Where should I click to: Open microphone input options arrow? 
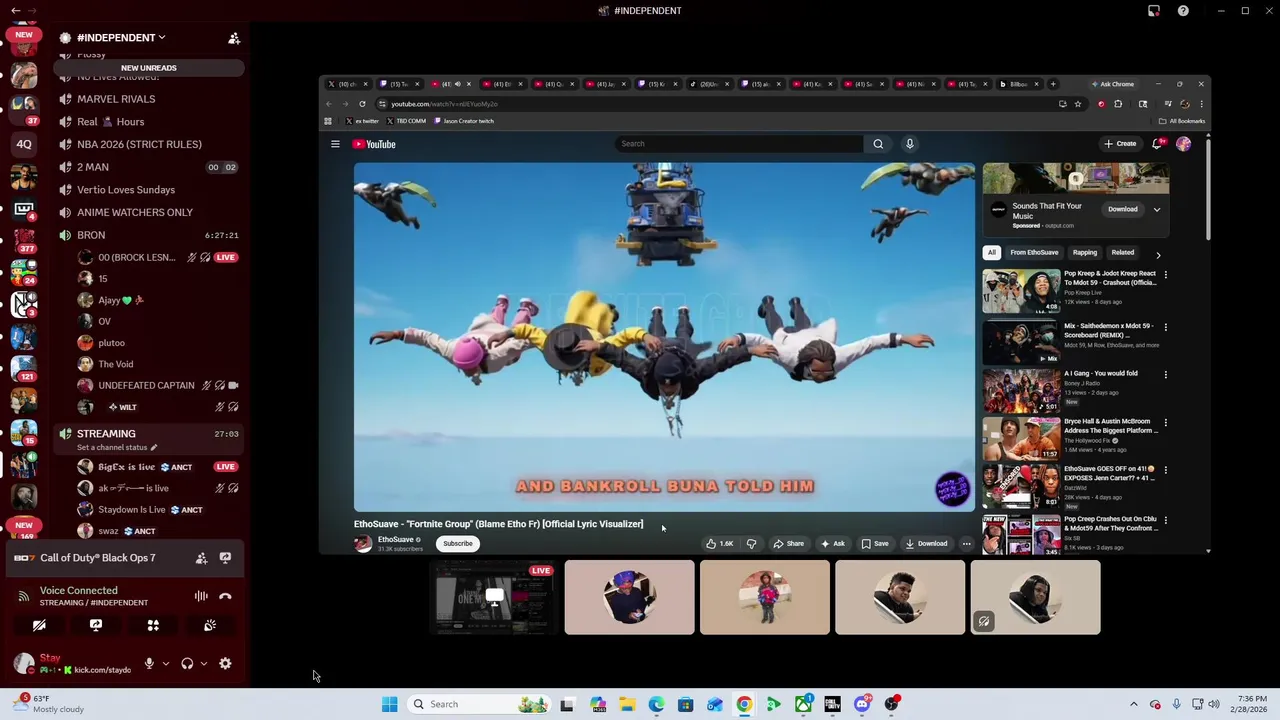166,663
